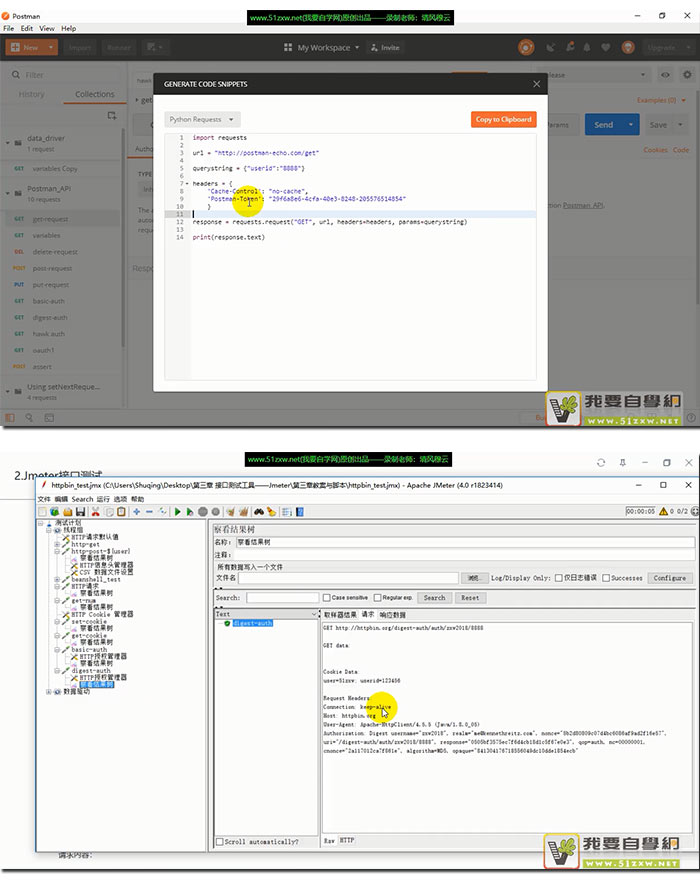Click JMeter Cut scissors icon
Viewport: 700px width, 883px height.
click(x=96, y=511)
